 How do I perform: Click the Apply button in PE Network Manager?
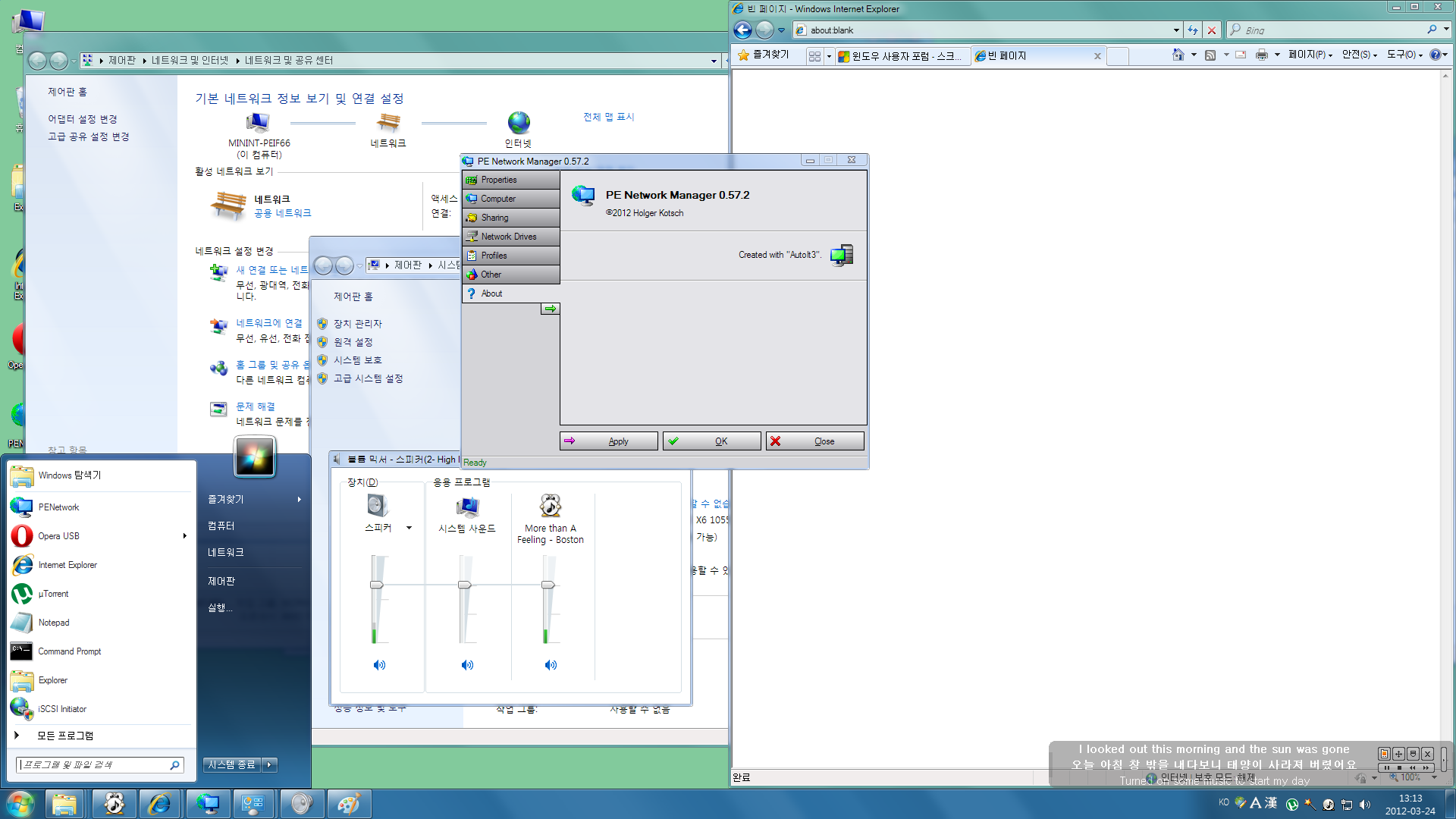(608, 441)
